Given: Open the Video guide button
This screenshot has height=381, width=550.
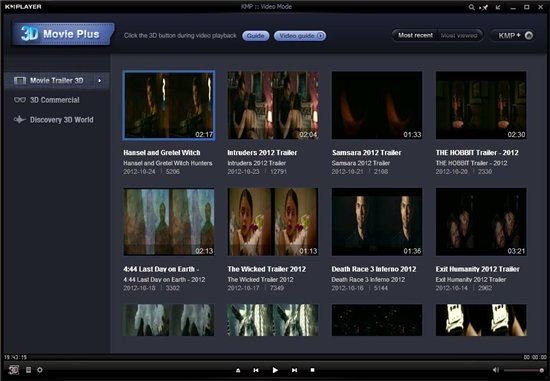Looking at the screenshot, I should point(300,36).
